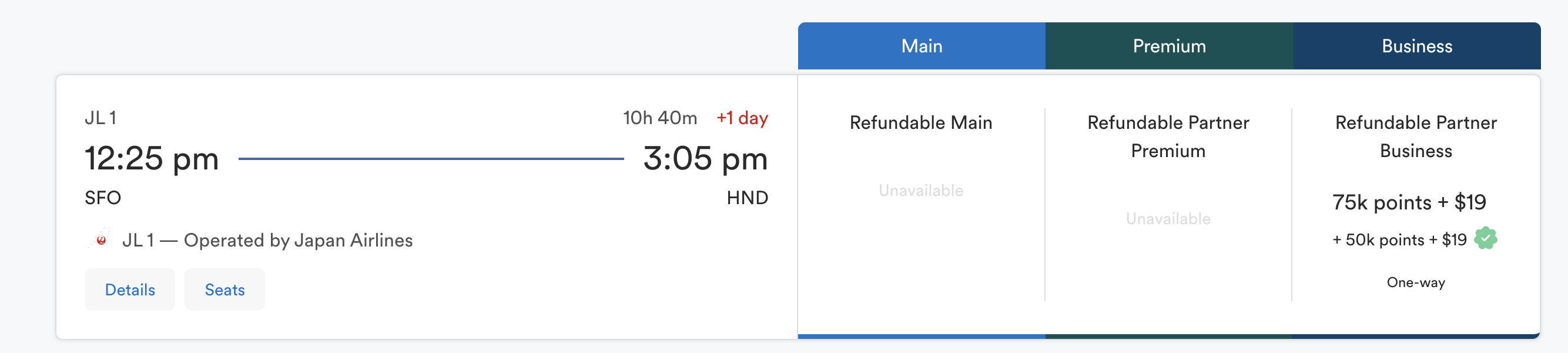
Task: Switch to the Main cabin tab
Action: [x=921, y=46]
